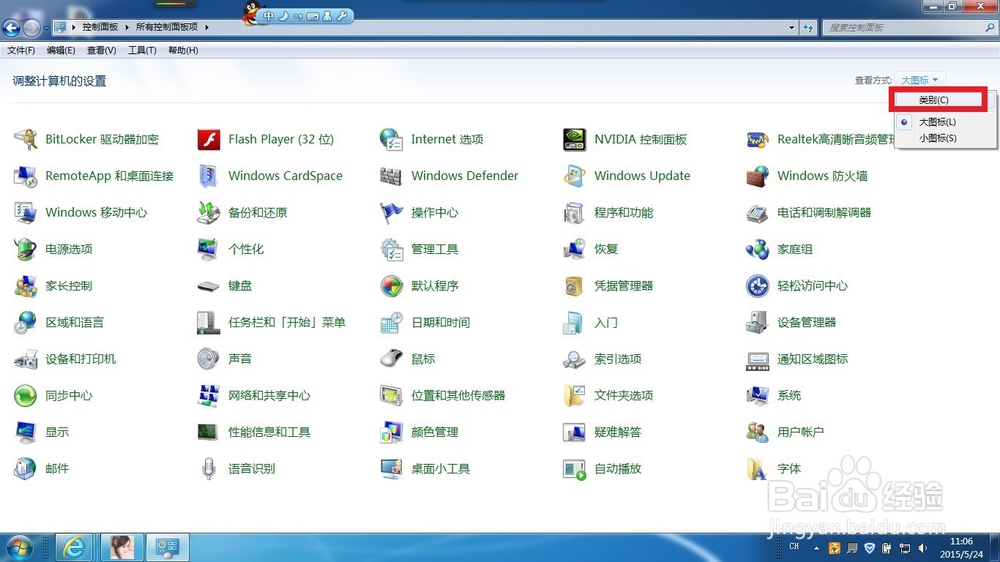
Task: Open the 默认程序 icon
Action: click(x=391, y=286)
